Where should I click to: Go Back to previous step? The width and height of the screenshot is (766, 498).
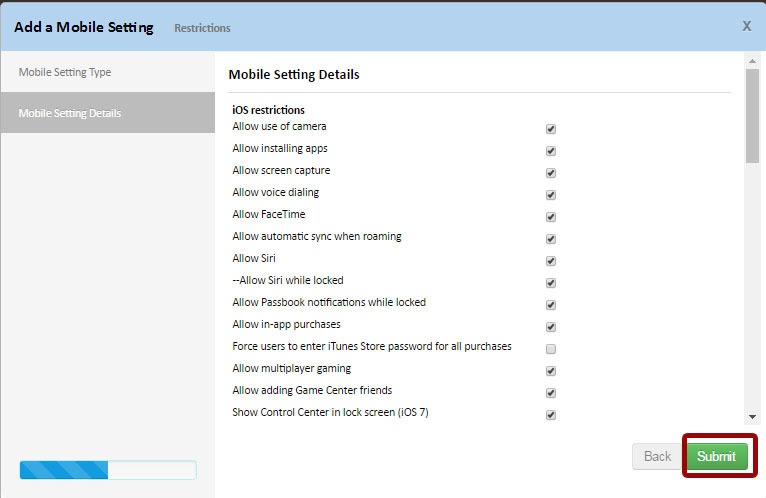click(657, 456)
